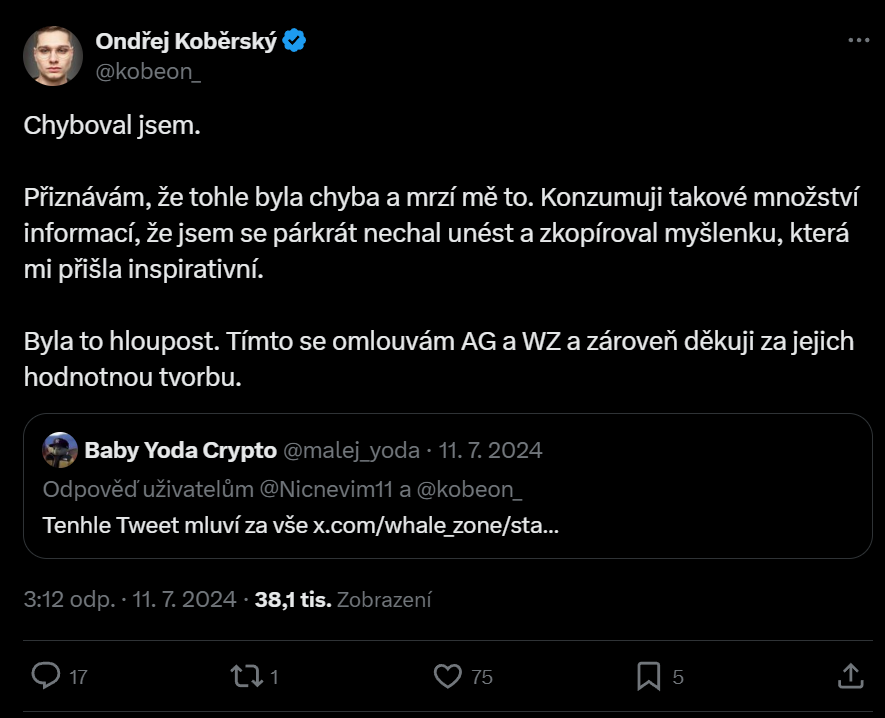Click the @malej_yoda handle

[352, 450]
